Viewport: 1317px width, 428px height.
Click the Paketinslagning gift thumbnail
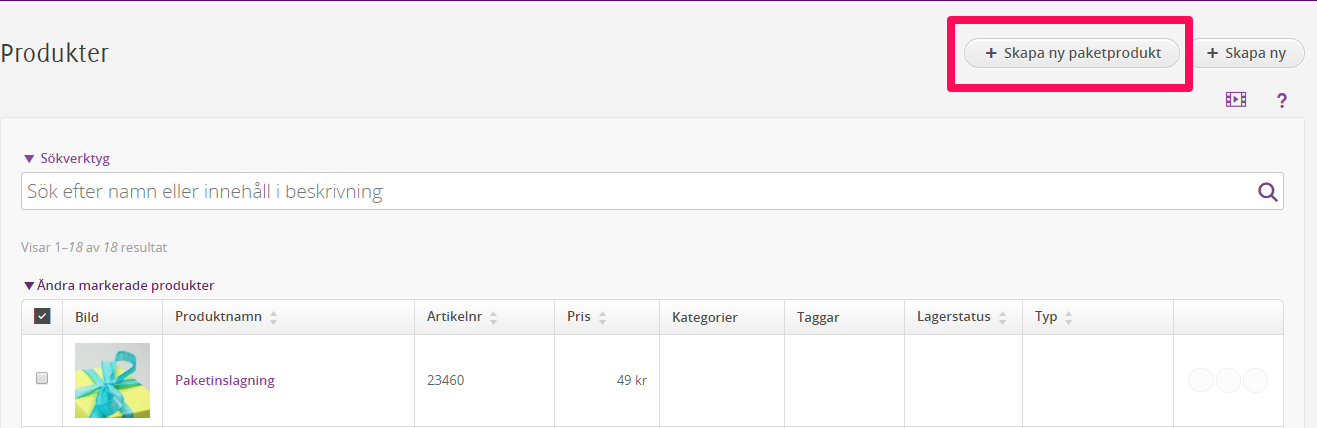tap(112, 380)
